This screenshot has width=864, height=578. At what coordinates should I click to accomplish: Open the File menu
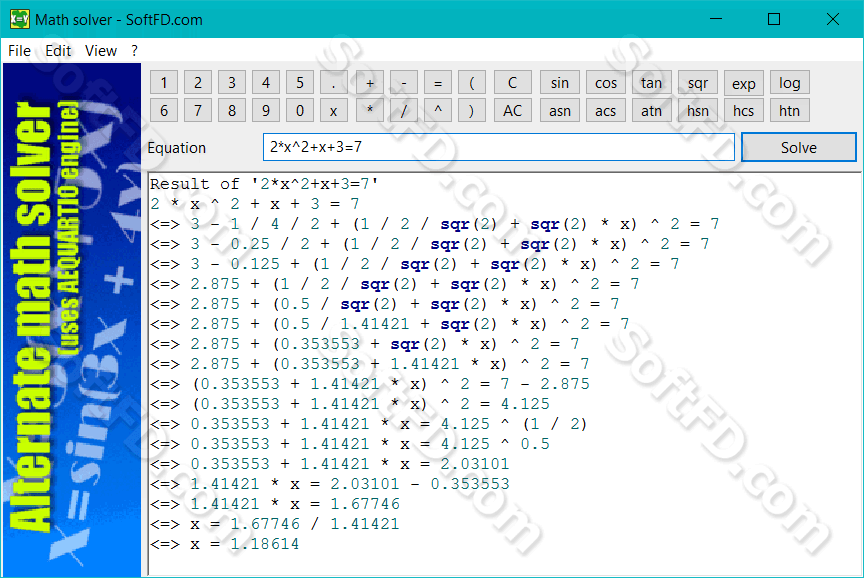(x=19, y=51)
